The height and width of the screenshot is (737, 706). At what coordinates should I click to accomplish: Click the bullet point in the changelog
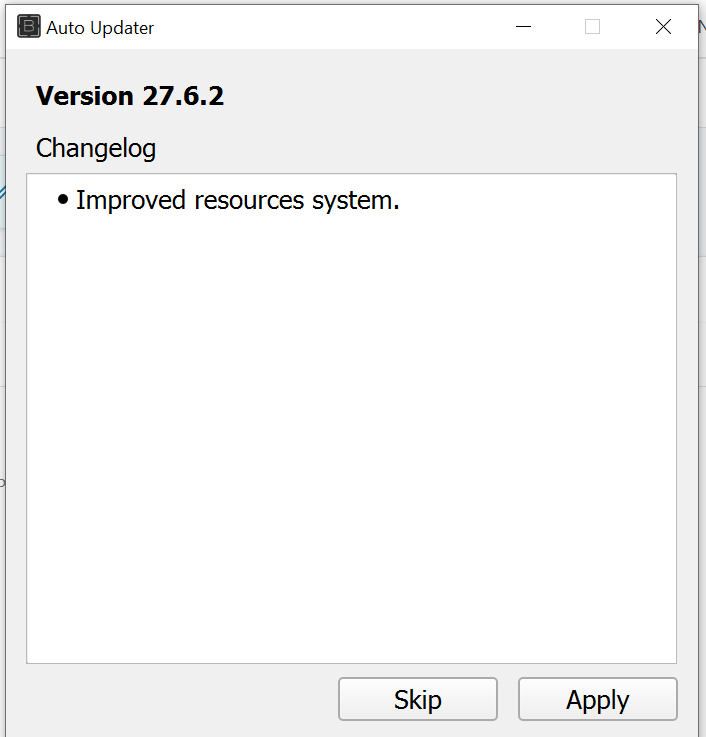coord(63,201)
